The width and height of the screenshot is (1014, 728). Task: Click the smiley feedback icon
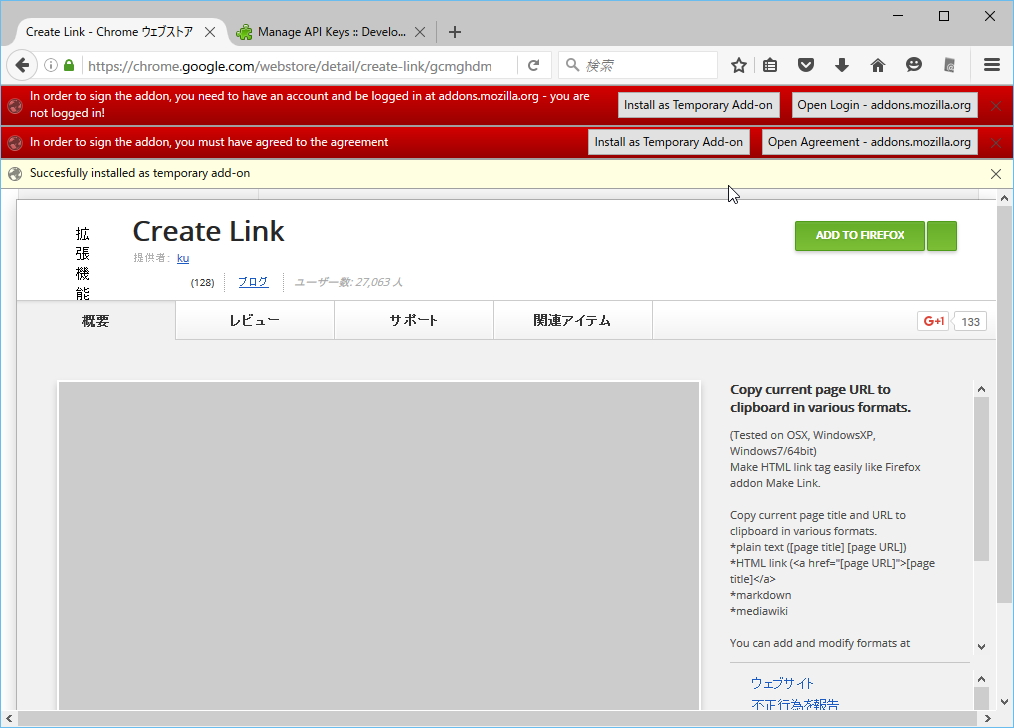[x=914, y=64]
